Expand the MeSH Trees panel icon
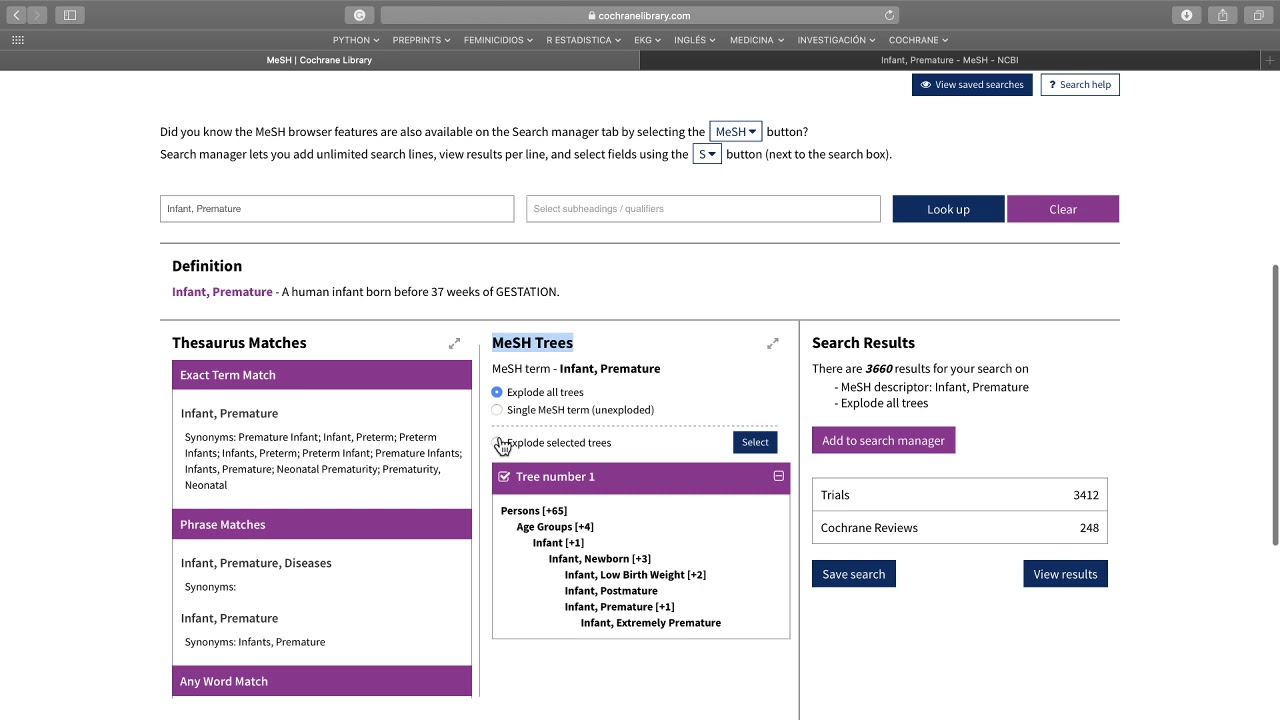Image resolution: width=1280 pixels, height=720 pixels. 772,343
